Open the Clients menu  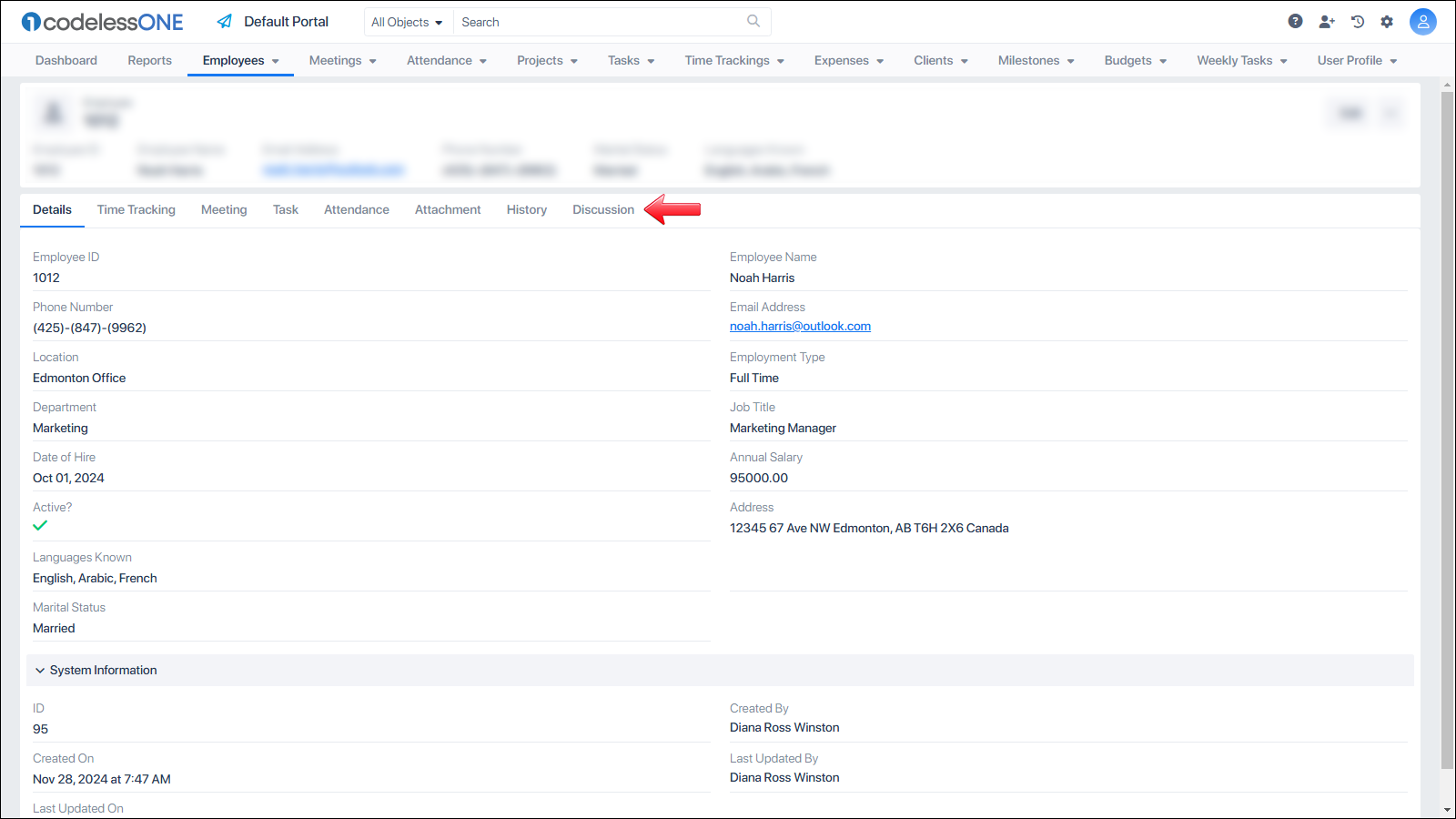[x=941, y=60]
